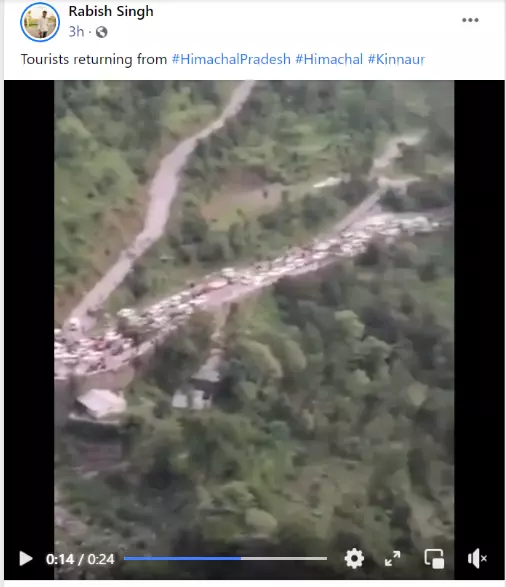Viewport: 506px width, 587px height.
Task: Open the #Himachal hashtag
Action: [x=329, y=59]
